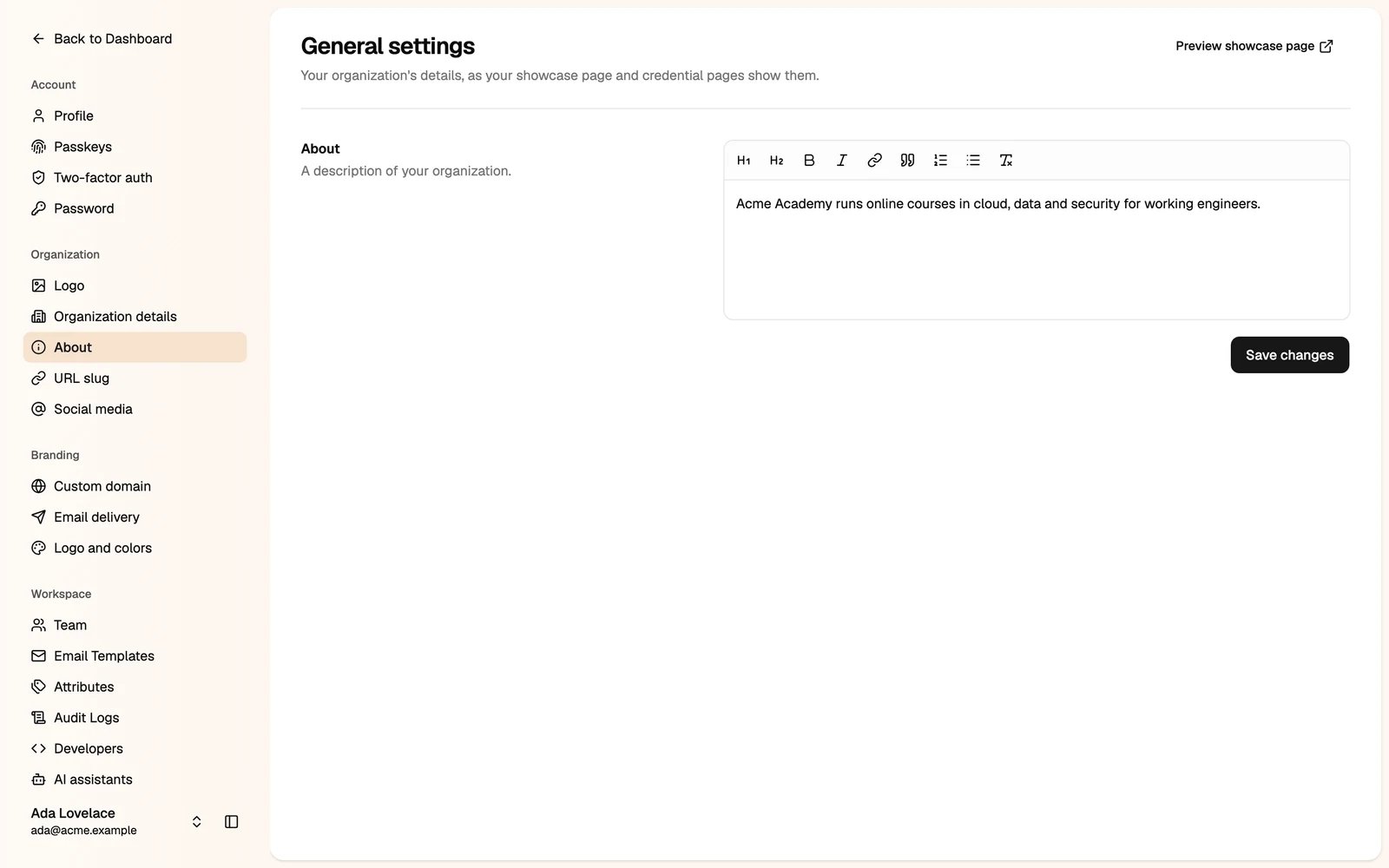Click the Save changes button

[1289, 355]
